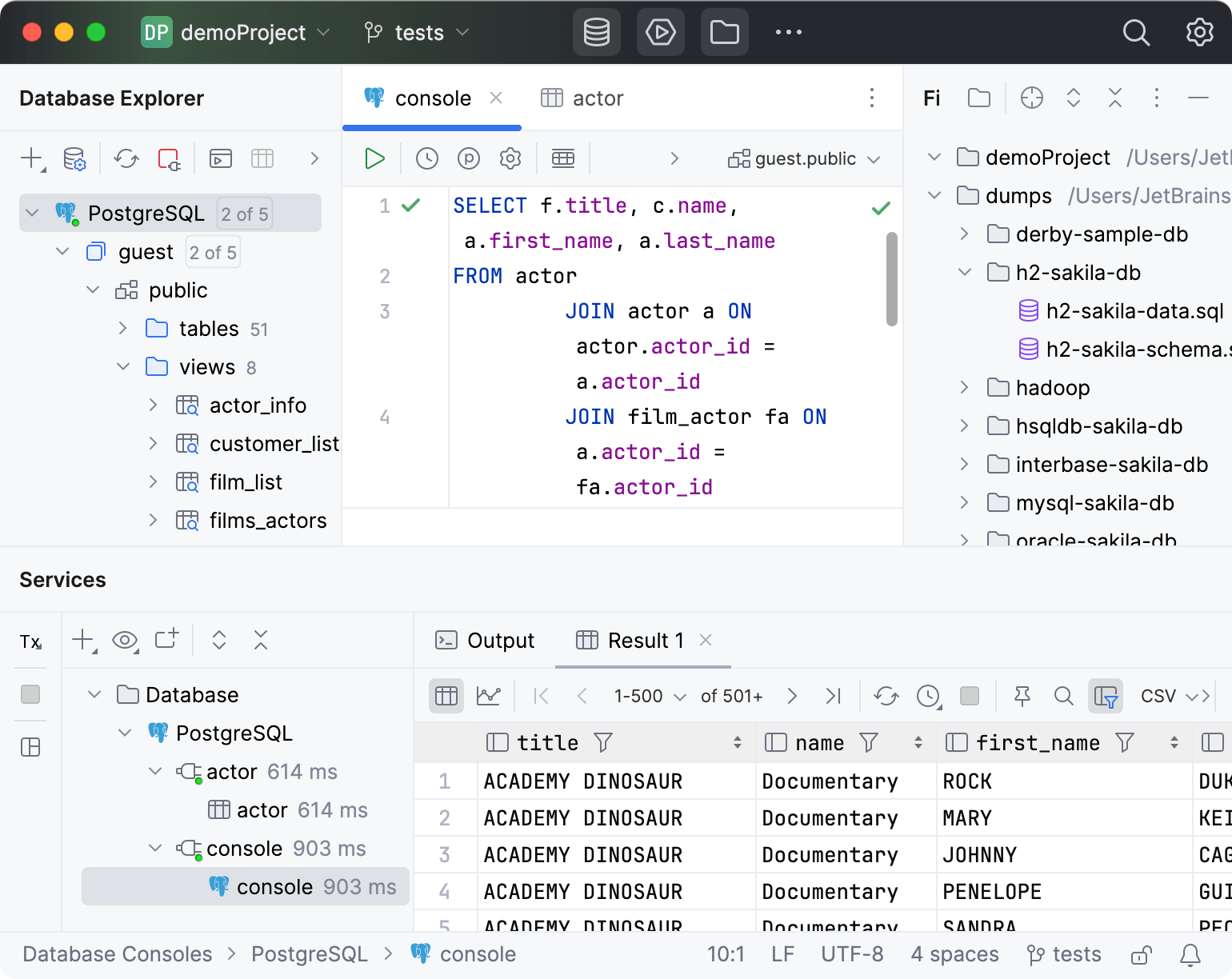Screen dimensions: 1232x979
Task: Switch Result 1 to chart view
Action: (489, 696)
